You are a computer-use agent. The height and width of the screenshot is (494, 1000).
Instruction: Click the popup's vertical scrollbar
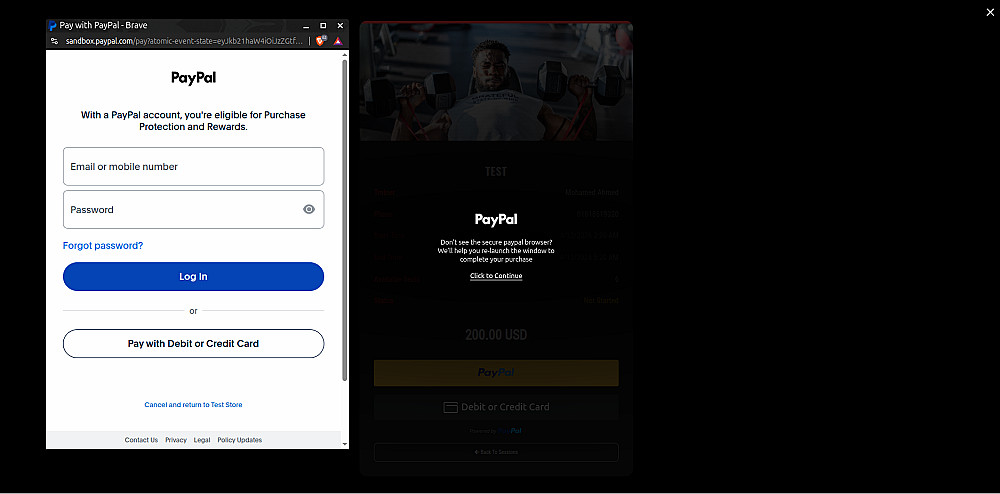(345, 220)
